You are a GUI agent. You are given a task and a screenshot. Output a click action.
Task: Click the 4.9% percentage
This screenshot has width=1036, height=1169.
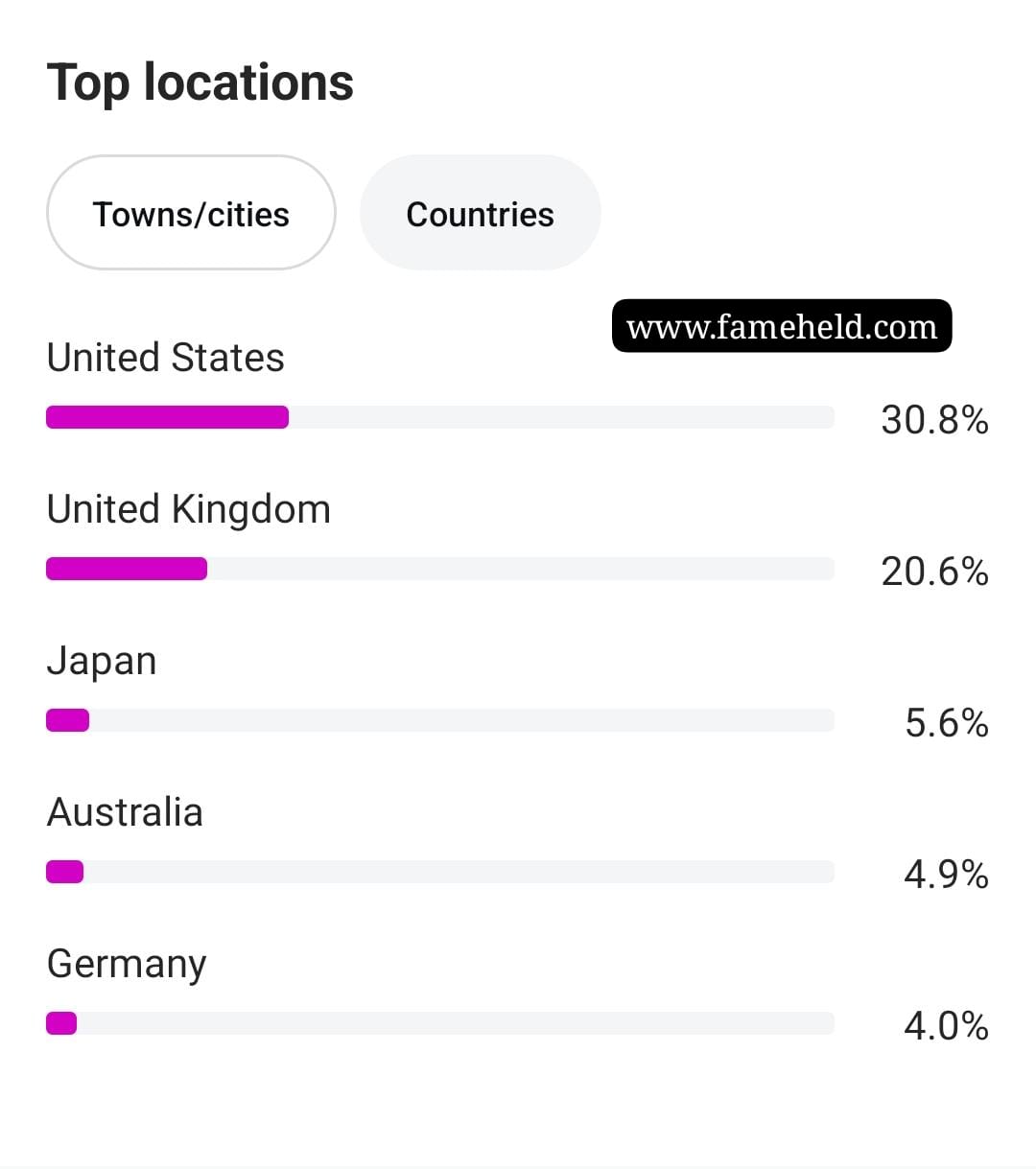(946, 875)
